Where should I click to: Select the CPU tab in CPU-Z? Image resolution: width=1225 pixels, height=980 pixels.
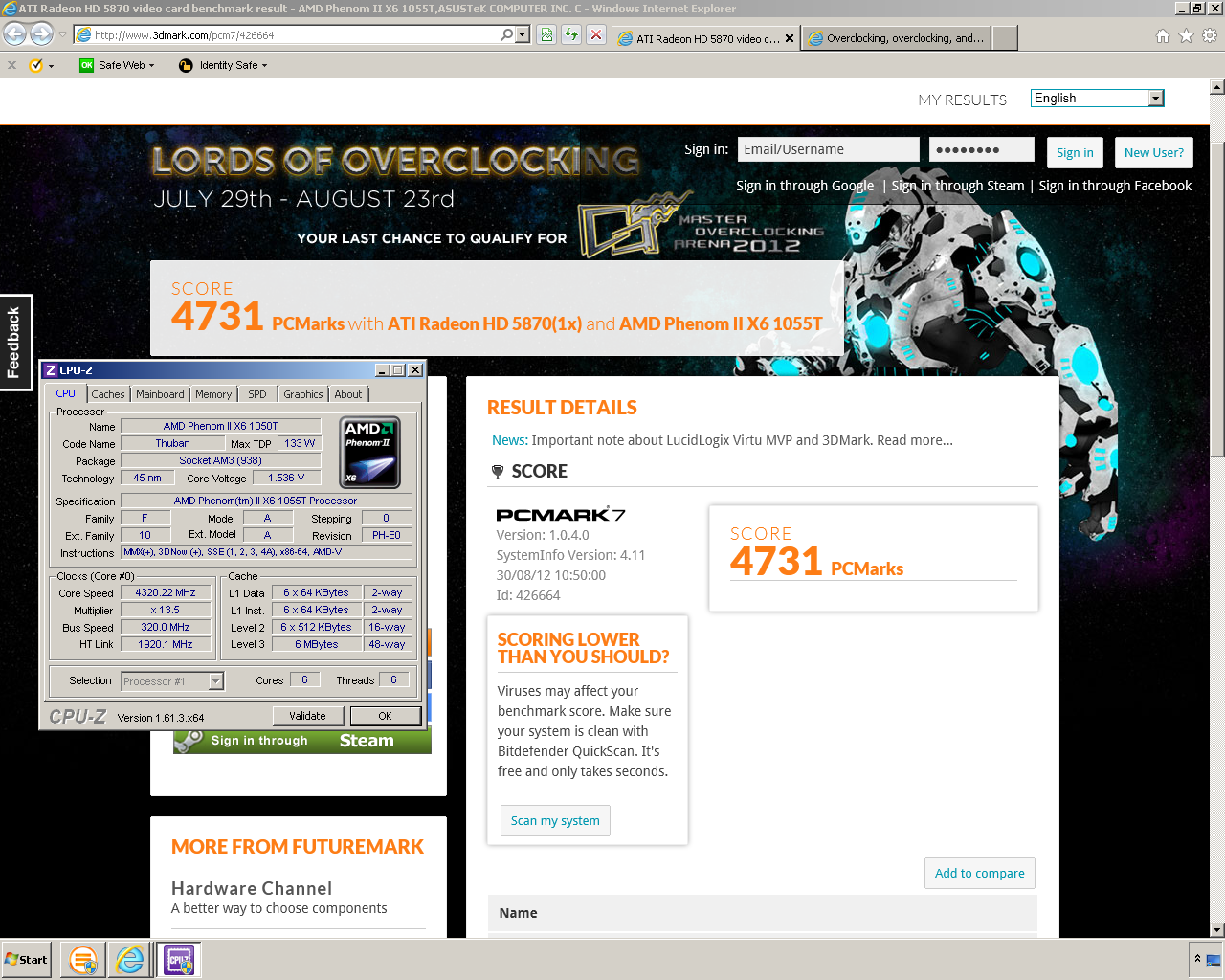(65, 393)
